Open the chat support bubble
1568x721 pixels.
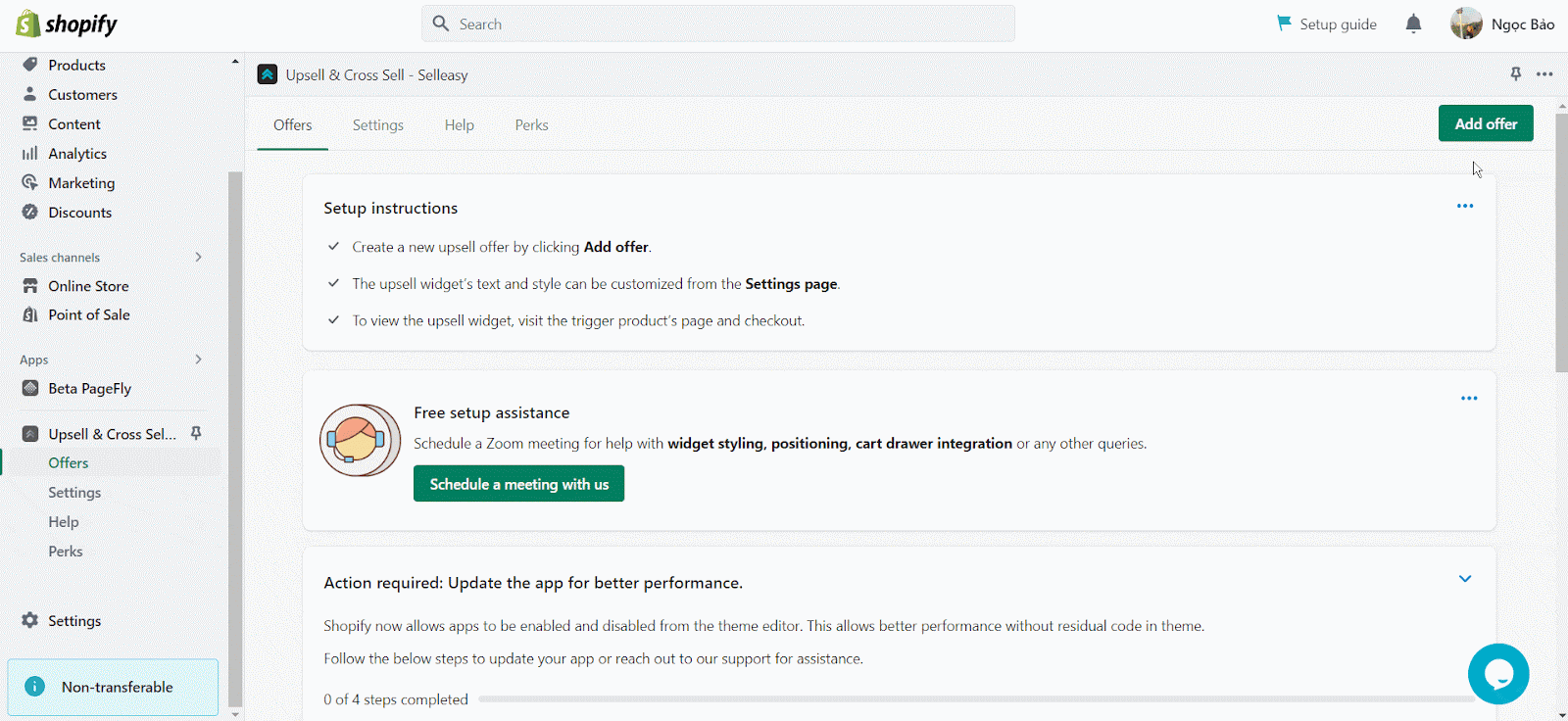pos(1498,674)
